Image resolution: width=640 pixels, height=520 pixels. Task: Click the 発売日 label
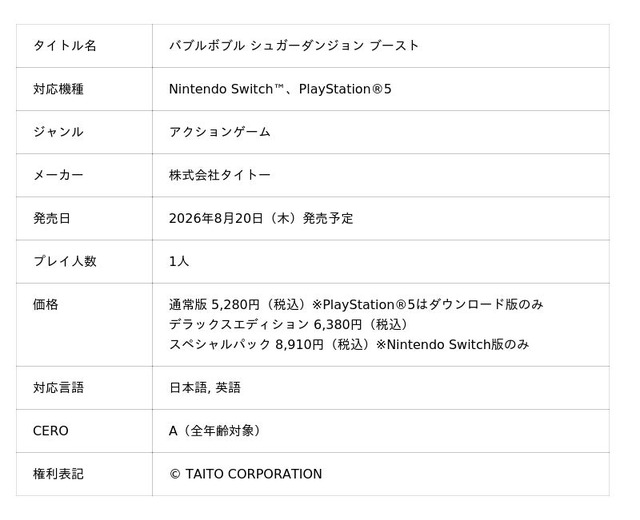(52, 218)
